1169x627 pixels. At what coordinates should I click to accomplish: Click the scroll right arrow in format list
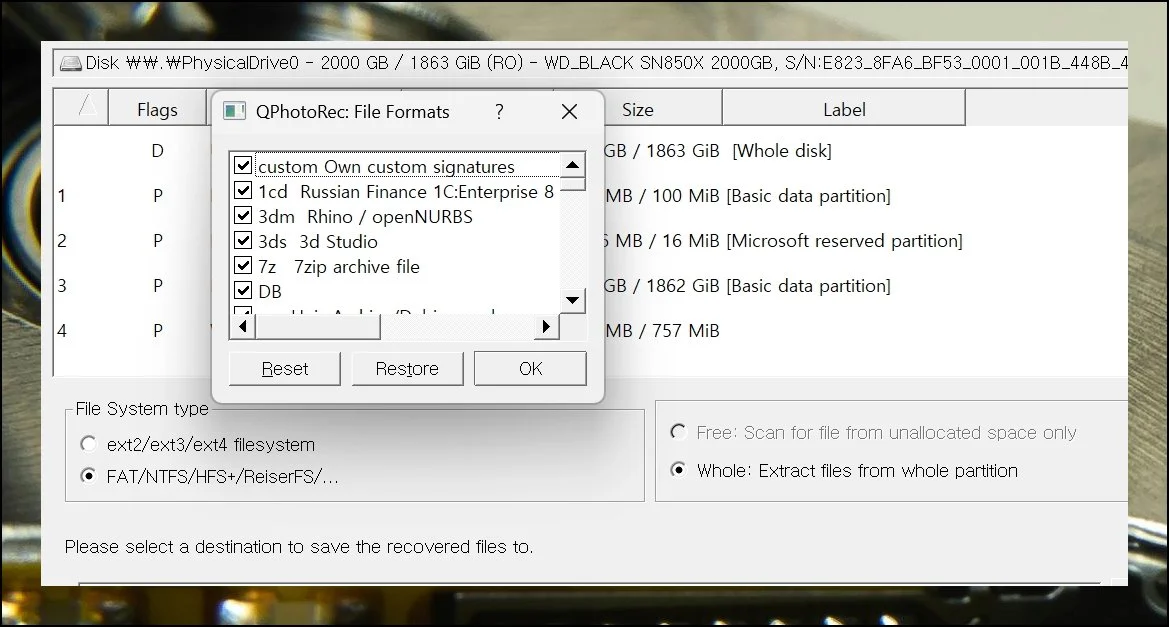(x=546, y=326)
